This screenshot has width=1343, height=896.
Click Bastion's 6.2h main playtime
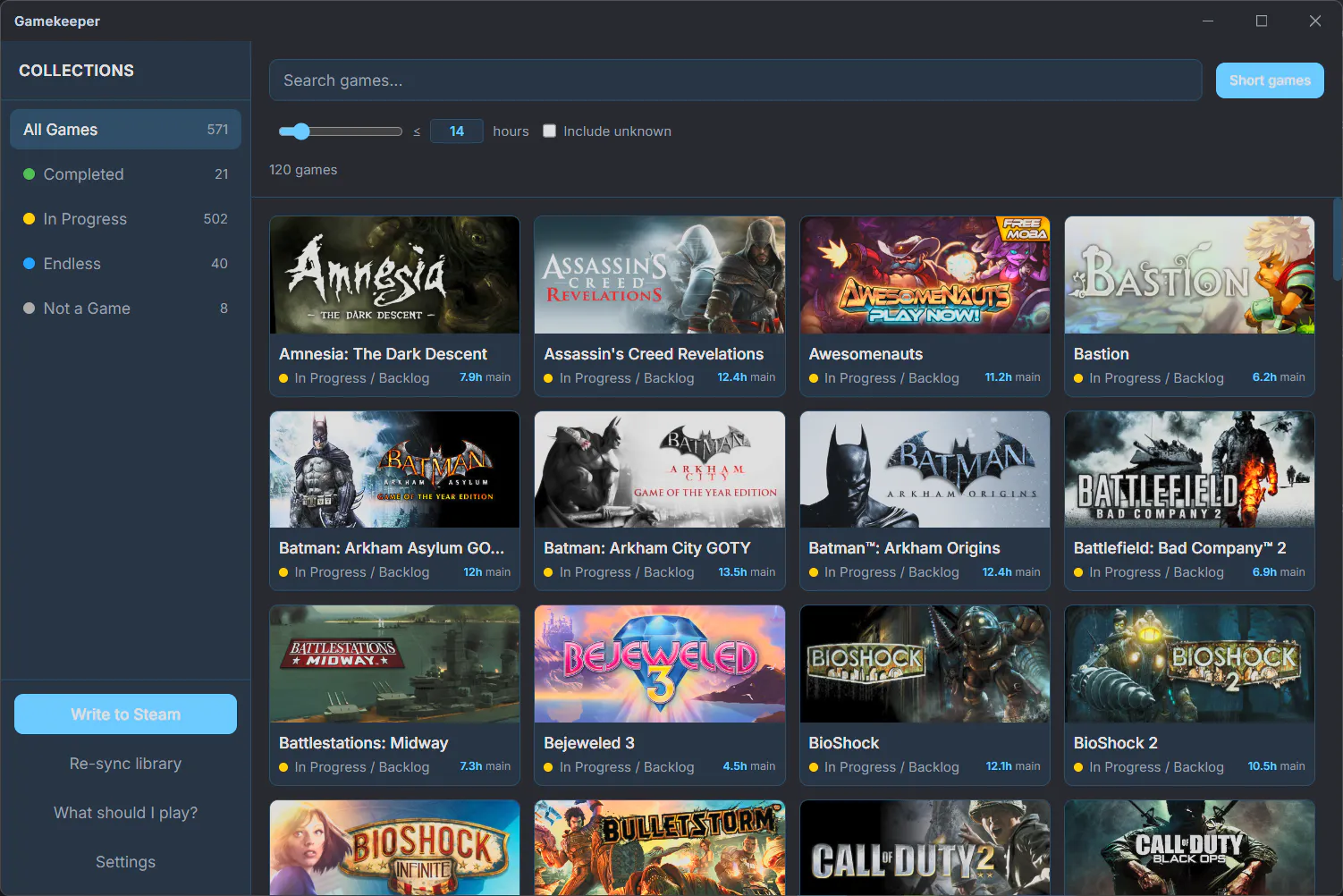pos(1279,377)
